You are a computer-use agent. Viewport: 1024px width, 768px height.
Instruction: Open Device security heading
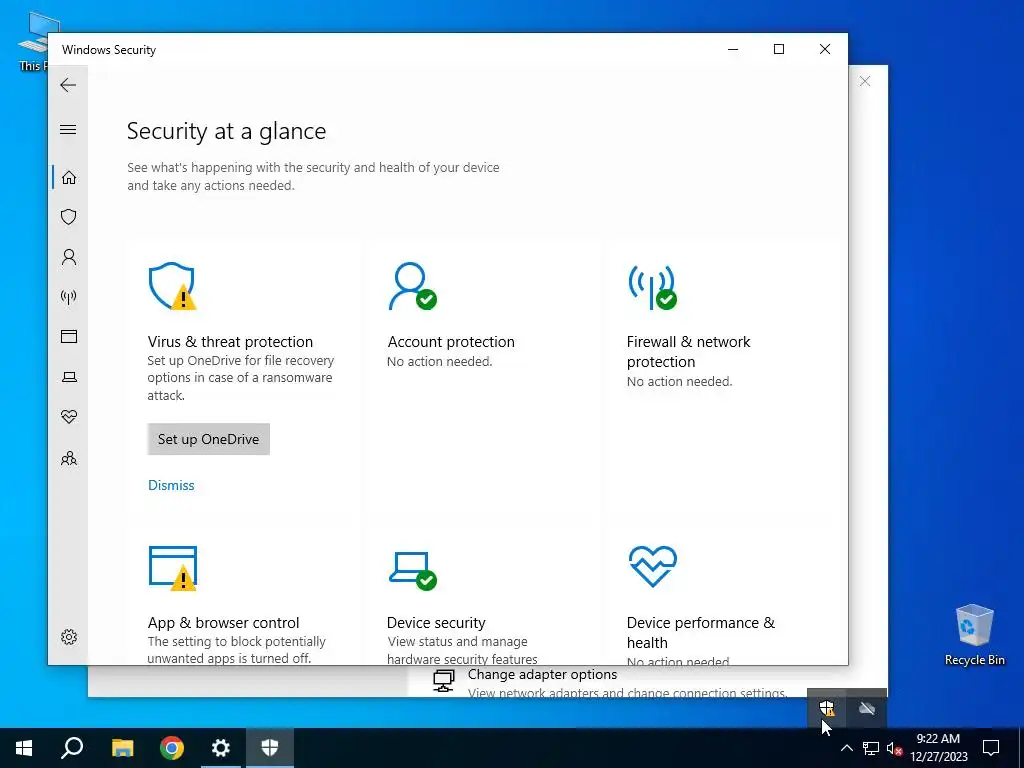point(436,622)
